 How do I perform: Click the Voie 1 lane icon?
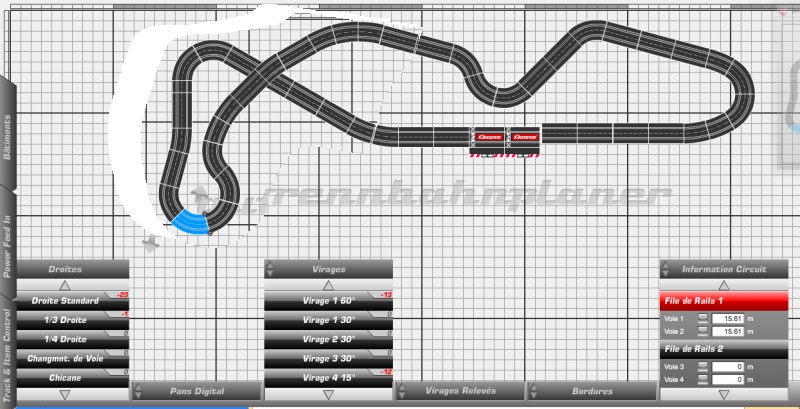[x=703, y=318]
